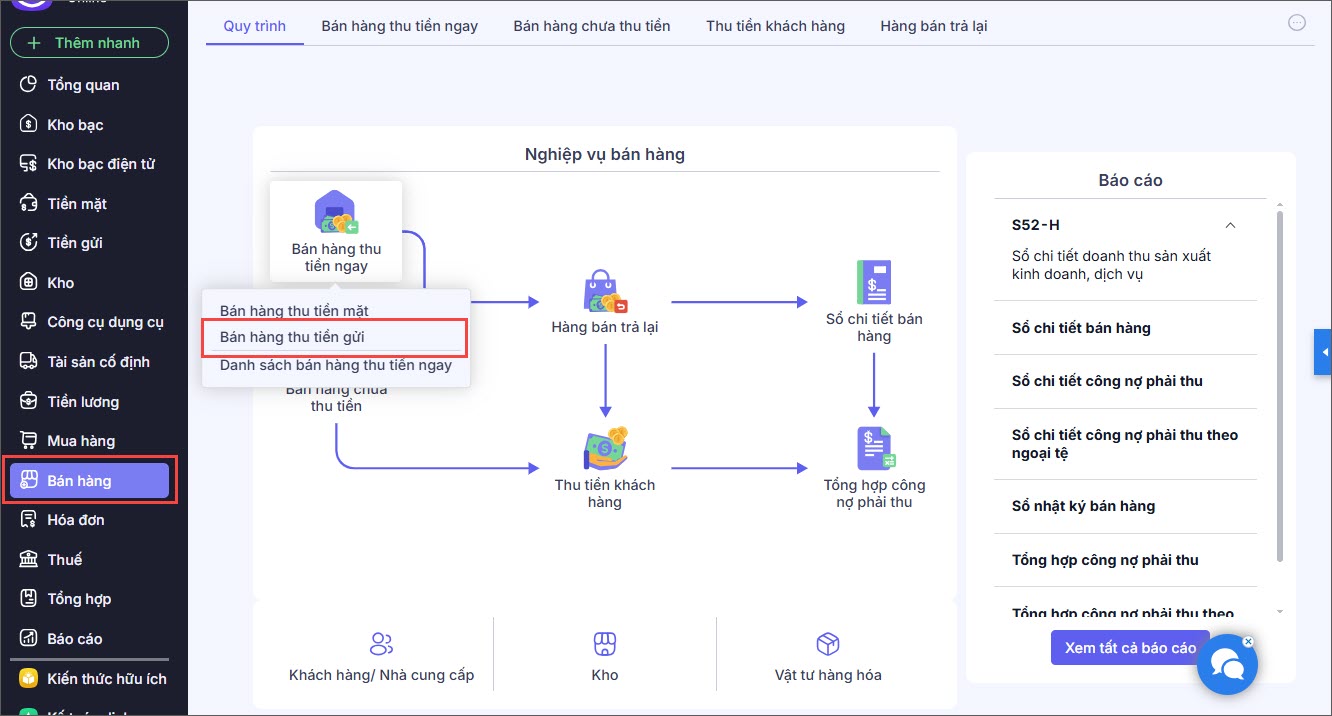
Task: Open the Sổ nhật ký bán hàng report link
Action: point(1083,506)
